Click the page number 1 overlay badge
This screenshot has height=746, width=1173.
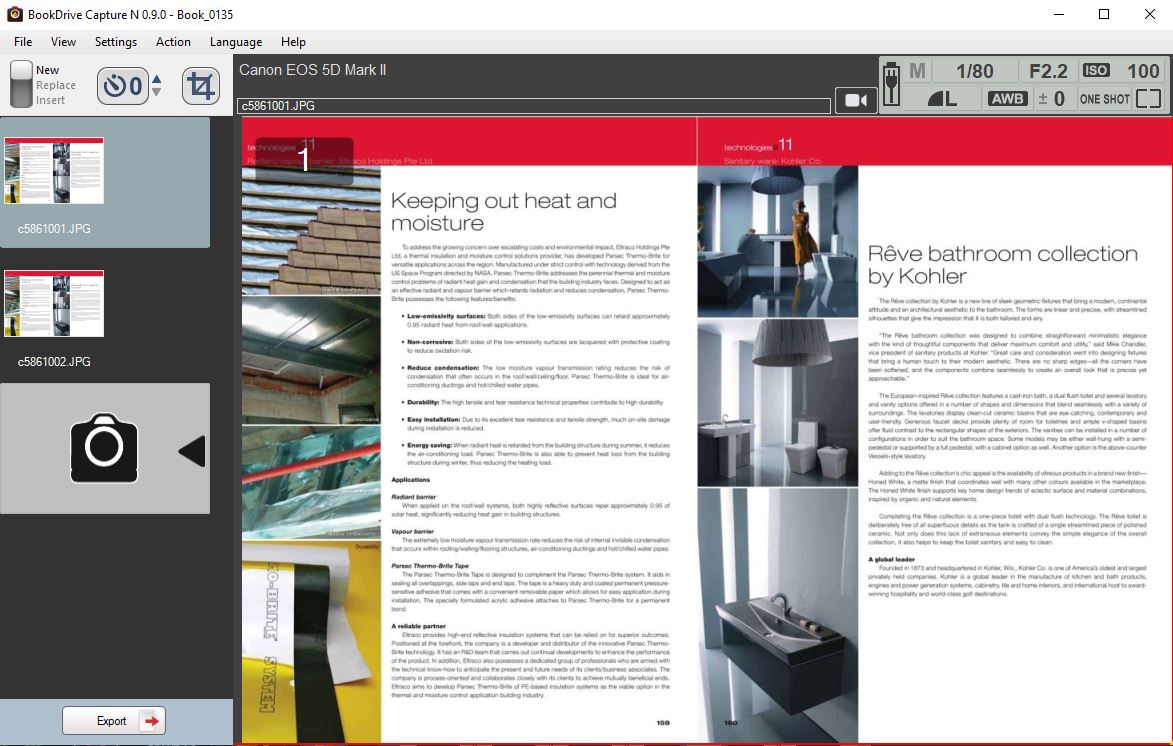304,160
